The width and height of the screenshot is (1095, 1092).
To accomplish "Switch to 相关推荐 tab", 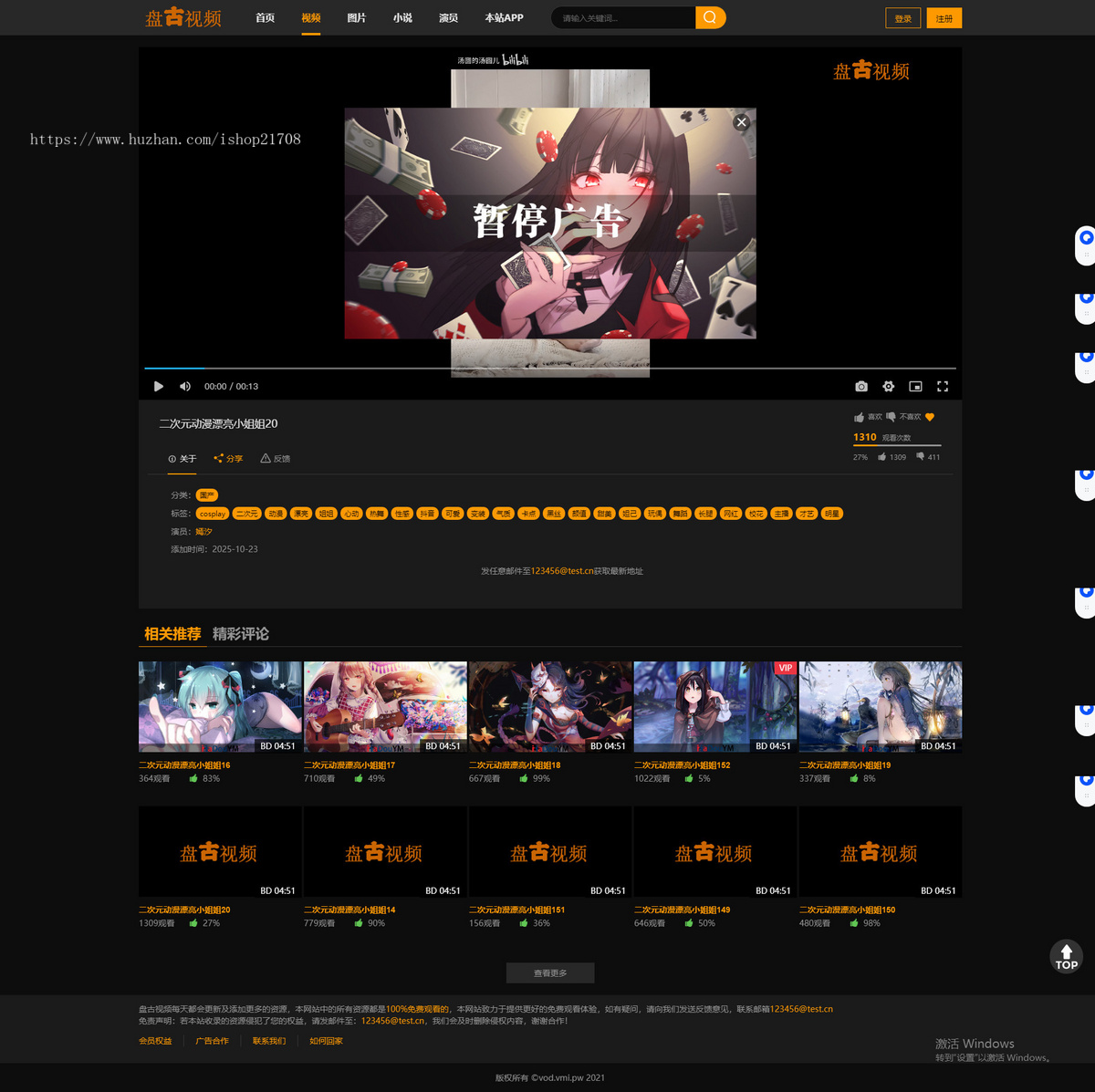I will (172, 634).
